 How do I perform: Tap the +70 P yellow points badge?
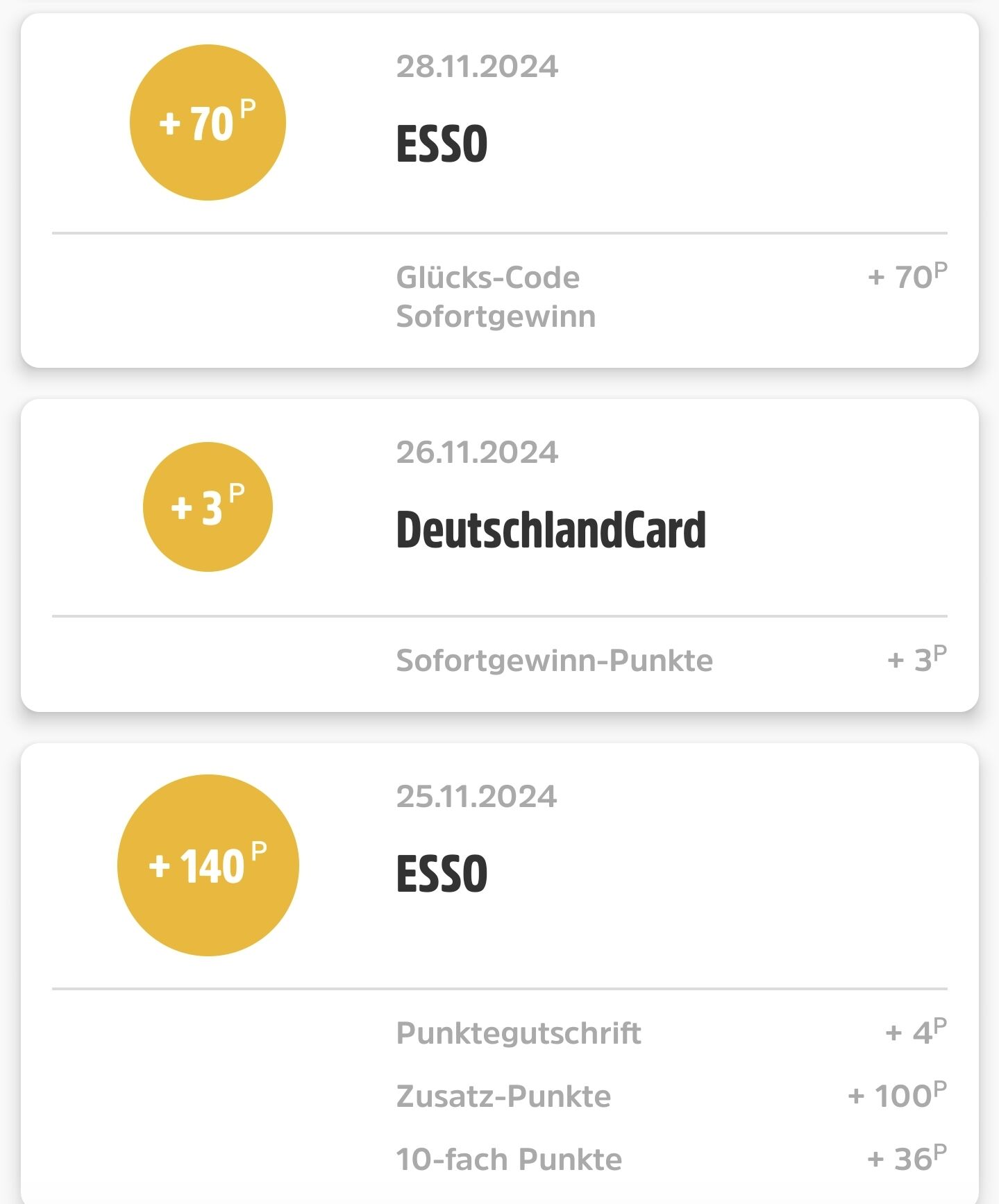pyautogui.click(x=208, y=123)
